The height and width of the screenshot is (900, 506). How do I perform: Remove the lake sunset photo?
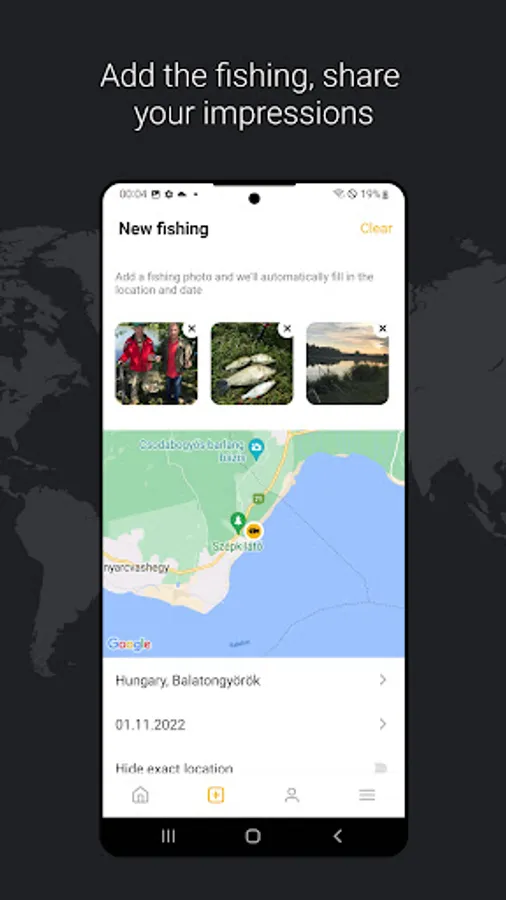[383, 328]
